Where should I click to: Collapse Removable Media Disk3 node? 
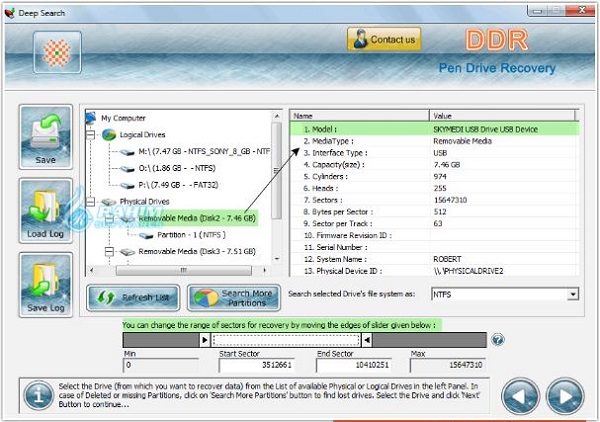[109, 251]
